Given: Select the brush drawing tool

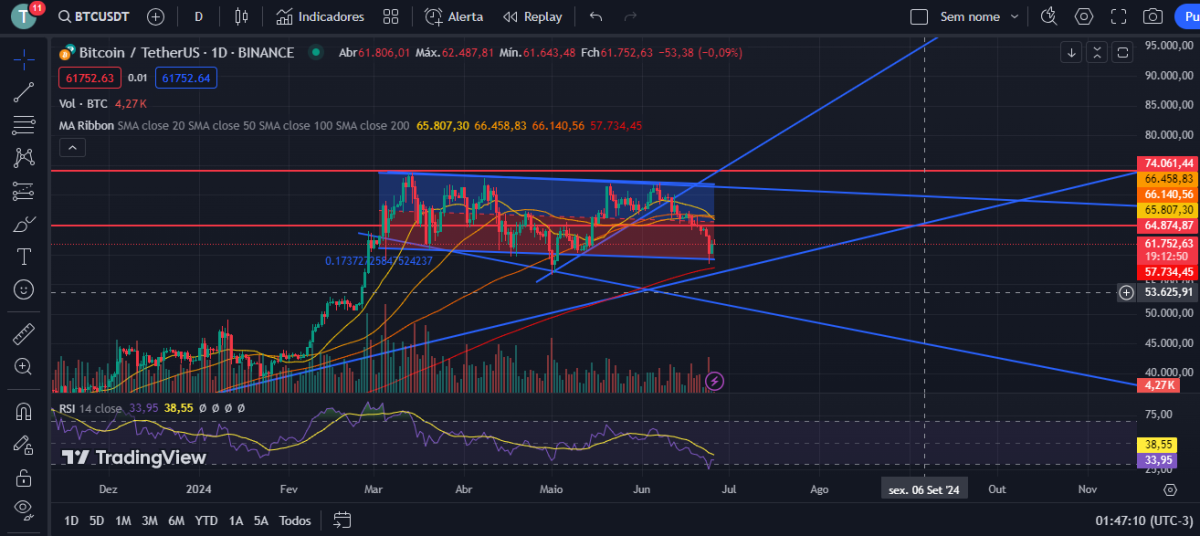Looking at the screenshot, I should click(x=24, y=223).
